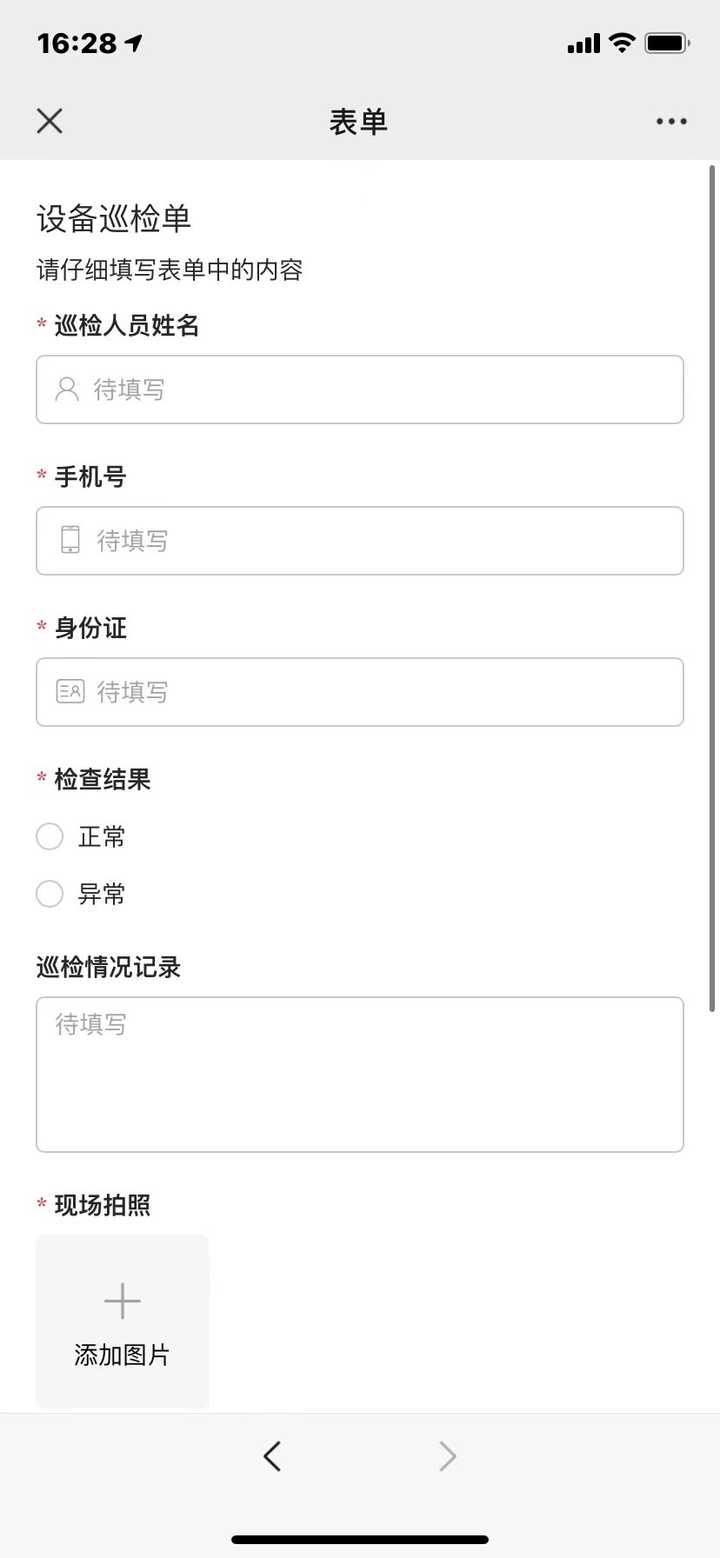Tap the plus icon to add photo
The image size is (720, 1558).
122,1301
